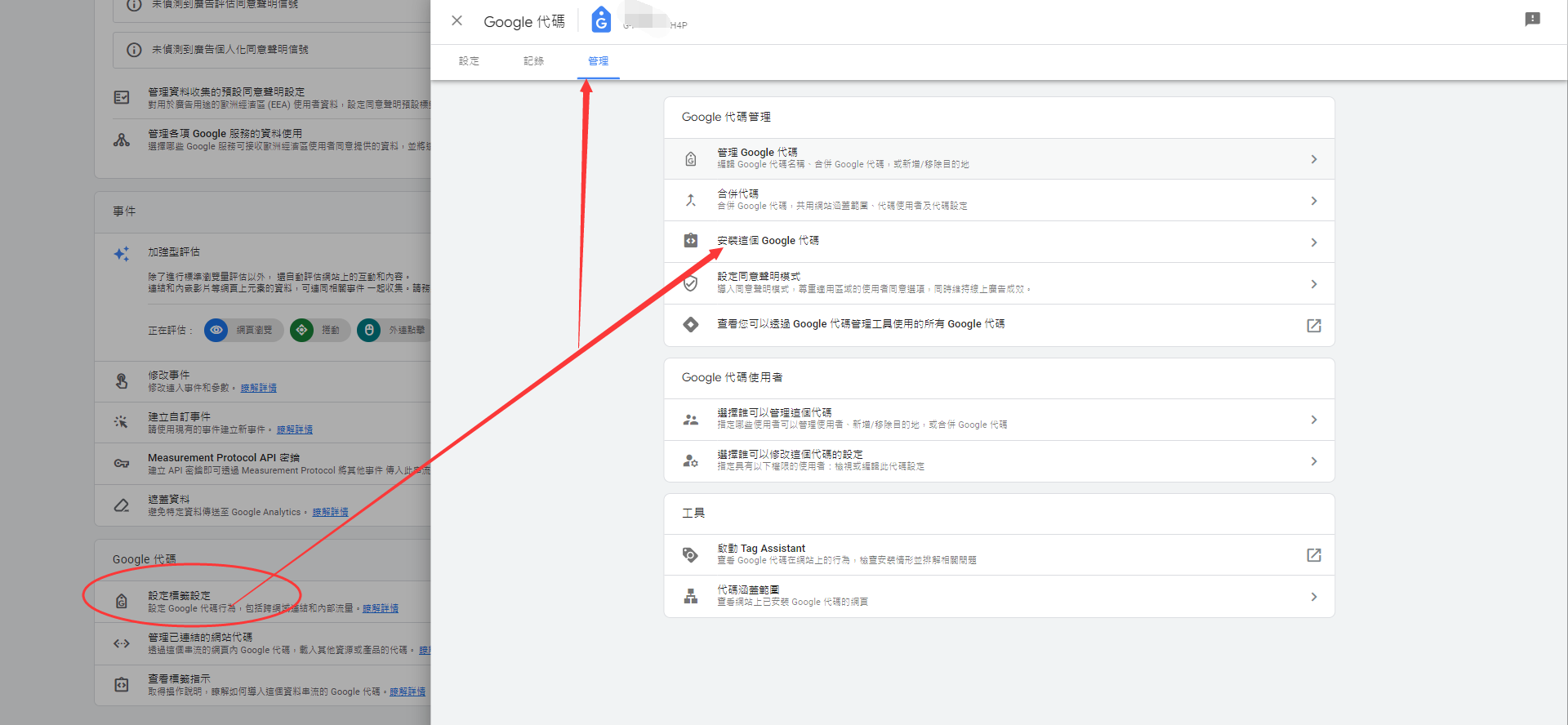Open 設定標籤設定 in background panel
This screenshot has height=725, width=1568.
tap(179, 596)
